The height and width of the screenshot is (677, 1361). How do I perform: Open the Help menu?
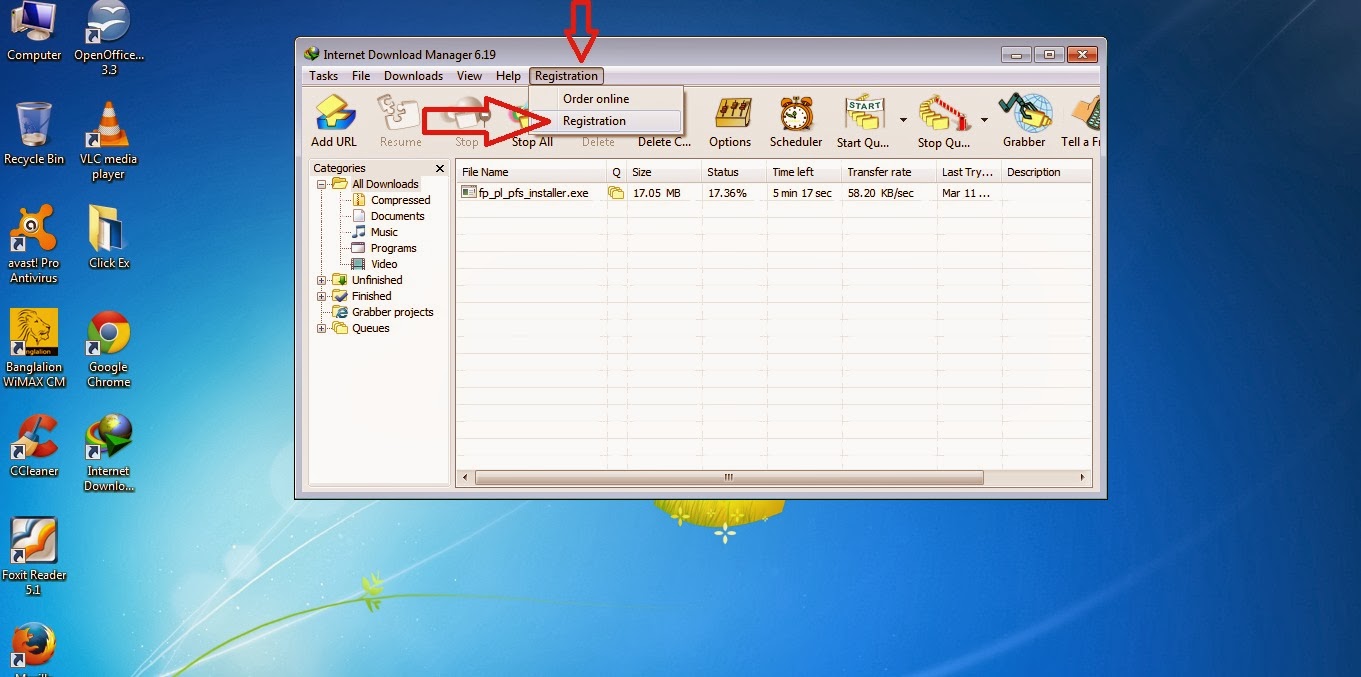(x=508, y=76)
